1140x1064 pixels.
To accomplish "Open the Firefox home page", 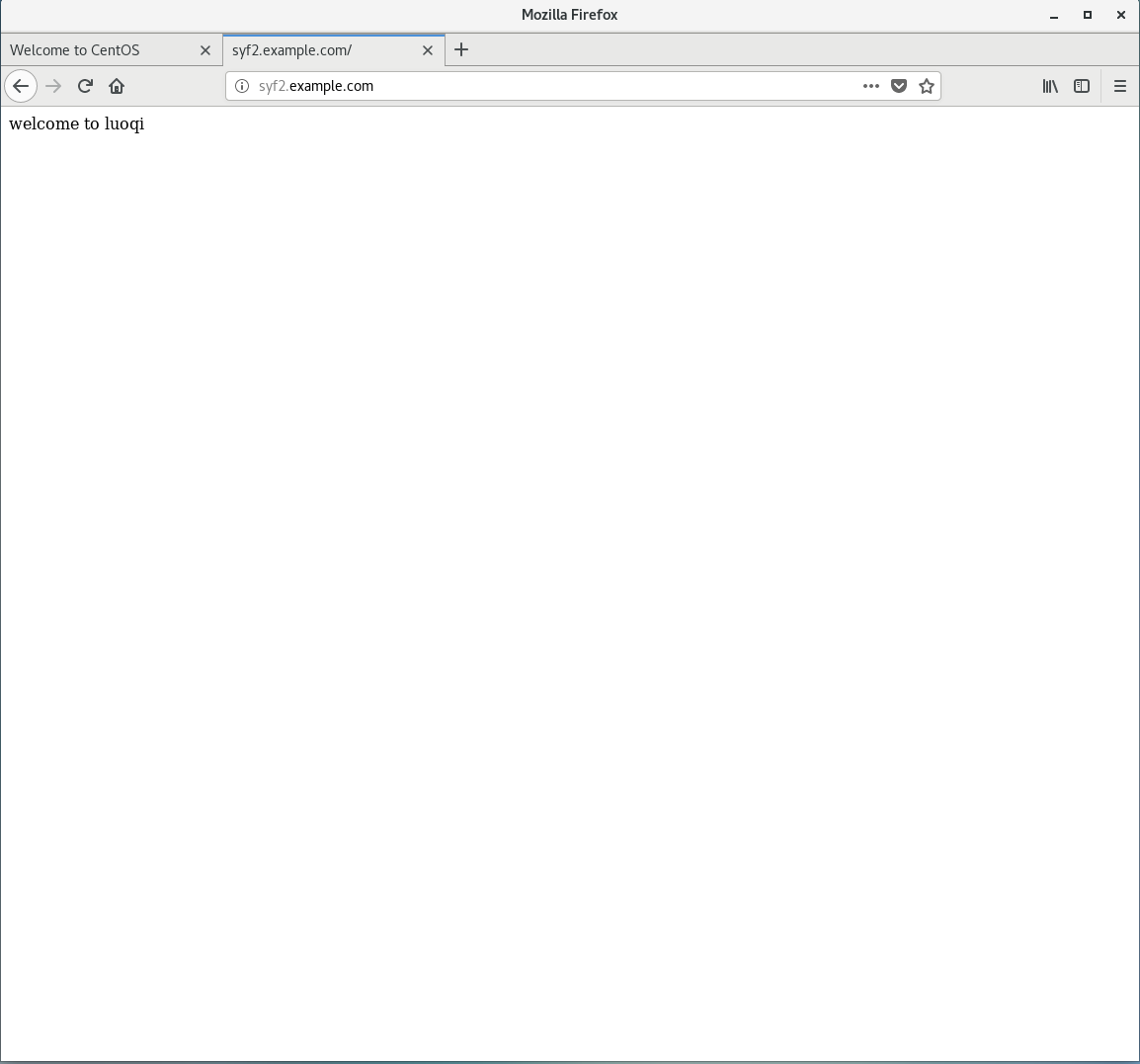I will [x=117, y=86].
